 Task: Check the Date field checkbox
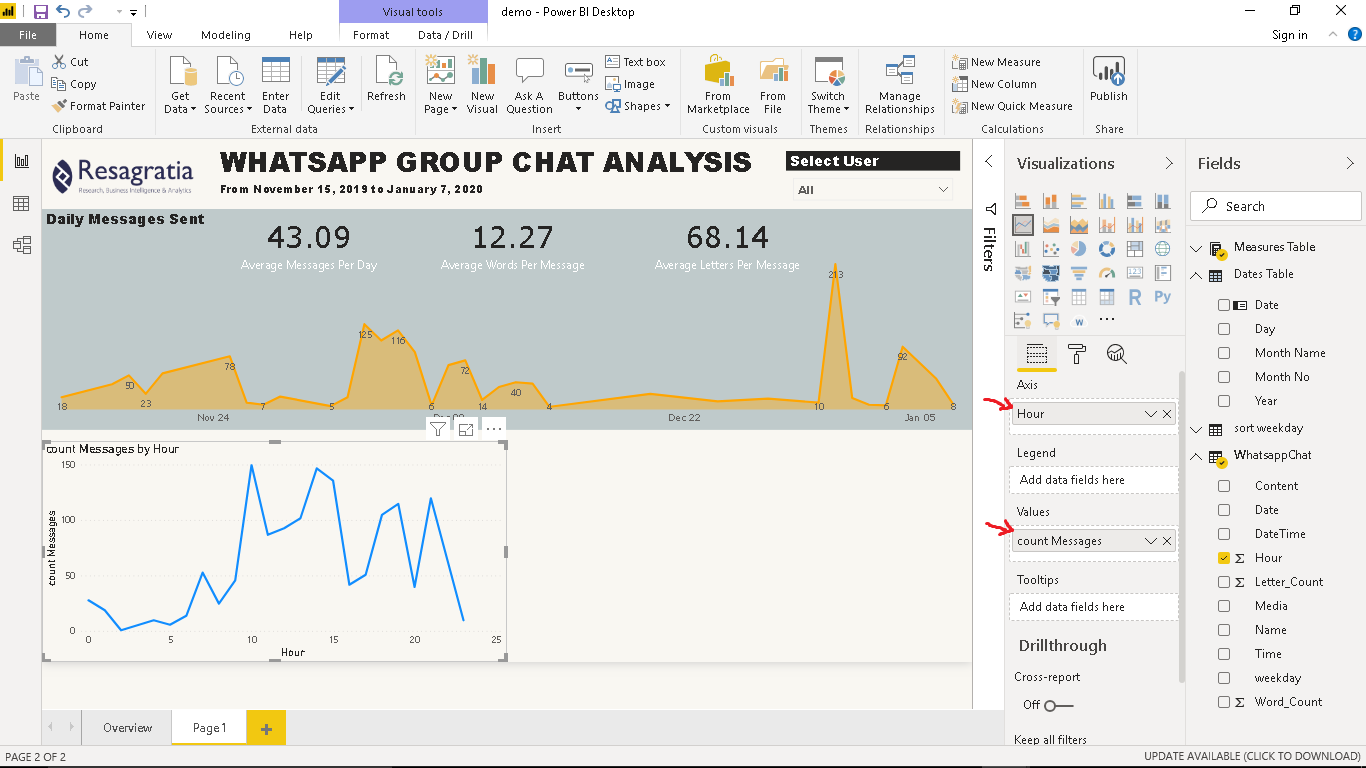pyautogui.click(x=1224, y=304)
